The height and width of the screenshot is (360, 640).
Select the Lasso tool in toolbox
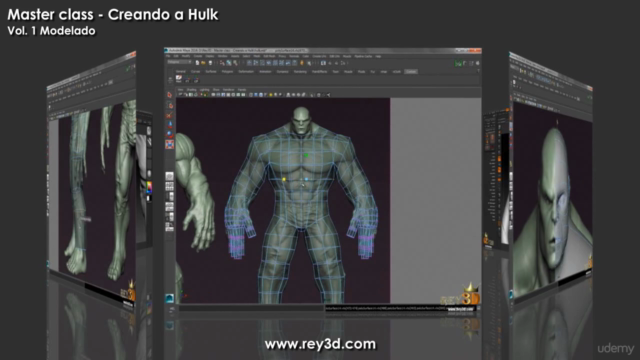tap(170, 105)
